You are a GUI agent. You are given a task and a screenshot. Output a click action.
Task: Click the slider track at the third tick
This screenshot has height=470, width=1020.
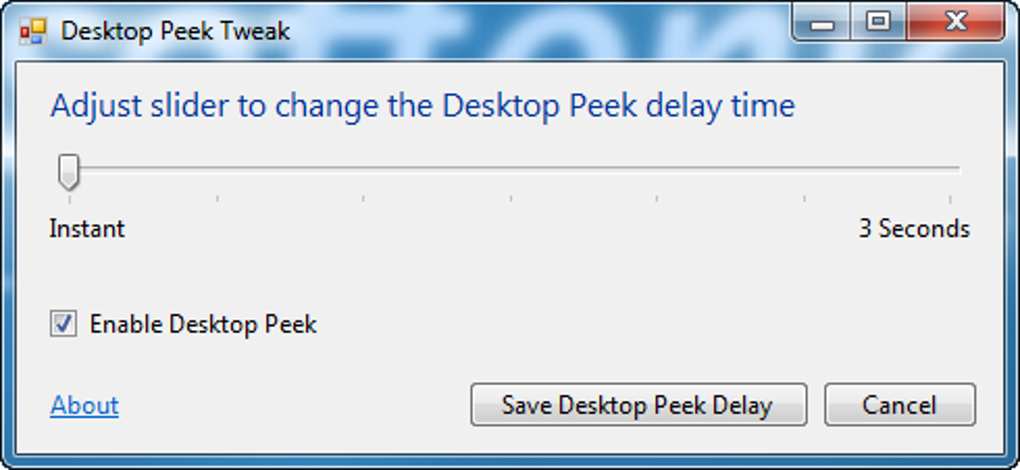(x=363, y=170)
